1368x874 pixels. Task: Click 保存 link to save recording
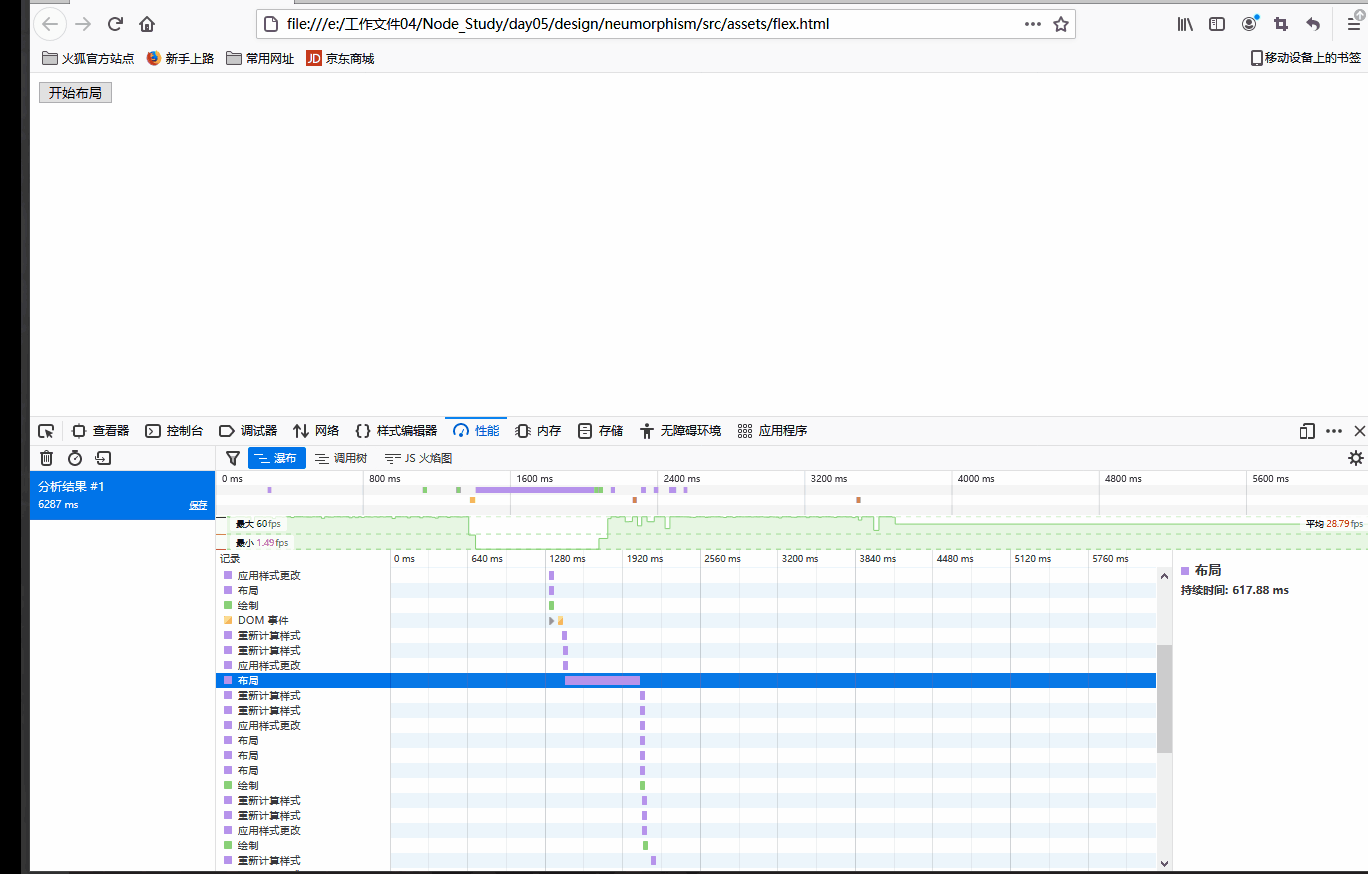(x=198, y=505)
